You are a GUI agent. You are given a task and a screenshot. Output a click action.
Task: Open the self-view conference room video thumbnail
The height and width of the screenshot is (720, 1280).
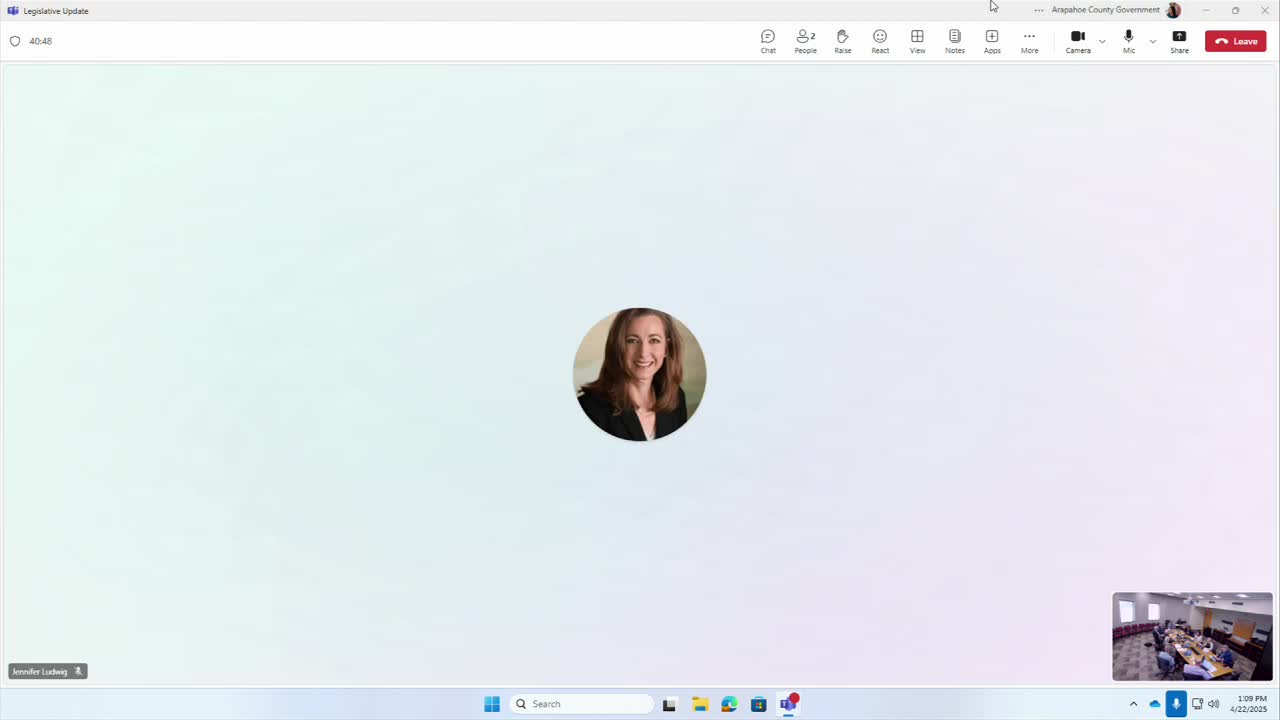click(1192, 637)
